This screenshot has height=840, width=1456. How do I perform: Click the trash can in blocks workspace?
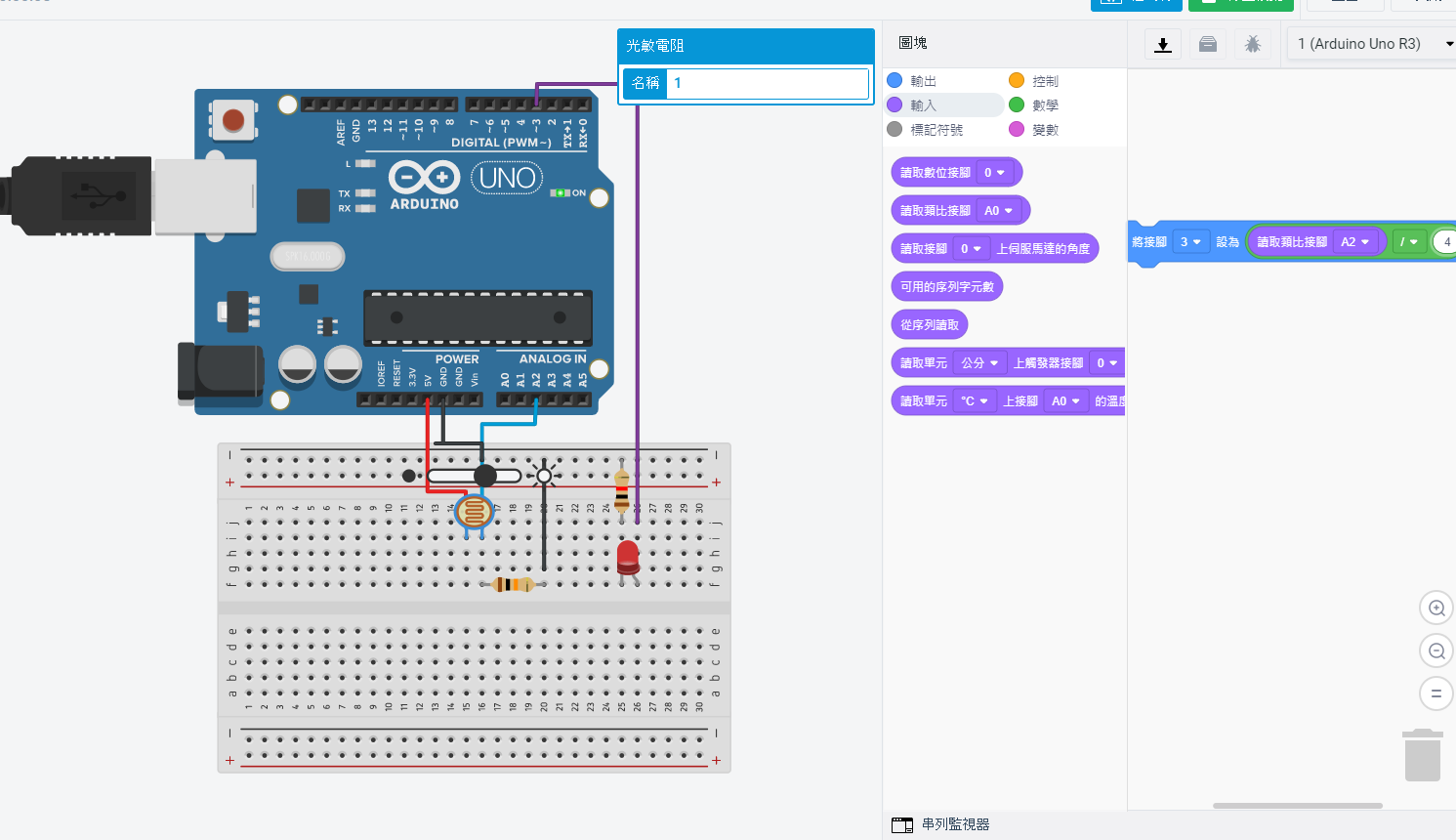tap(1423, 755)
